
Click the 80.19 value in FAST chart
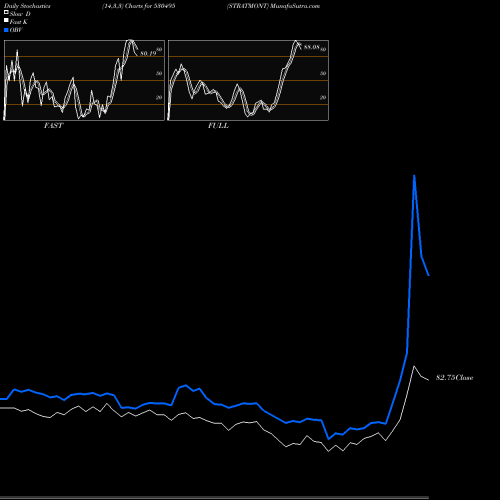point(148,53)
